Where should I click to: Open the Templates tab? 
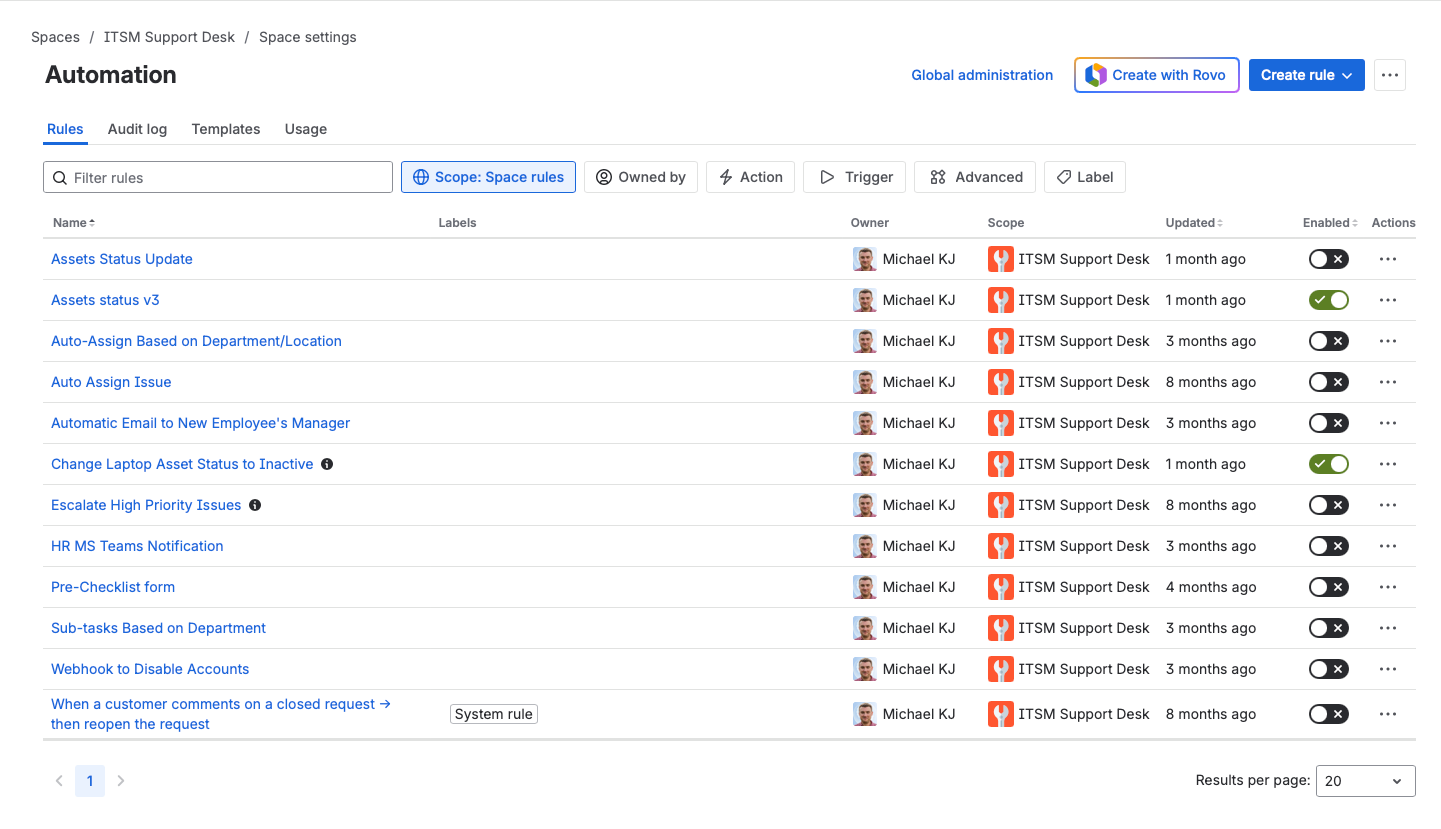click(226, 129)
